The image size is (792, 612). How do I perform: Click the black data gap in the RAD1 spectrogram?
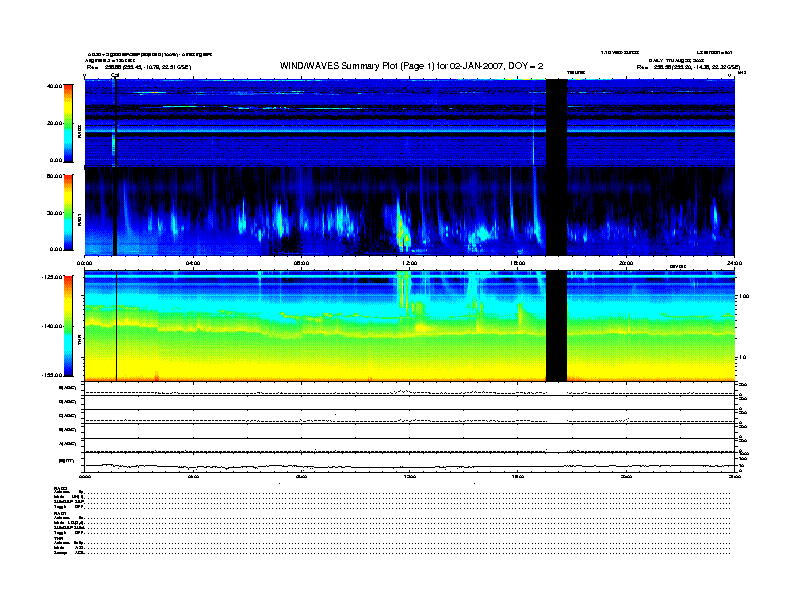(556, 211)
